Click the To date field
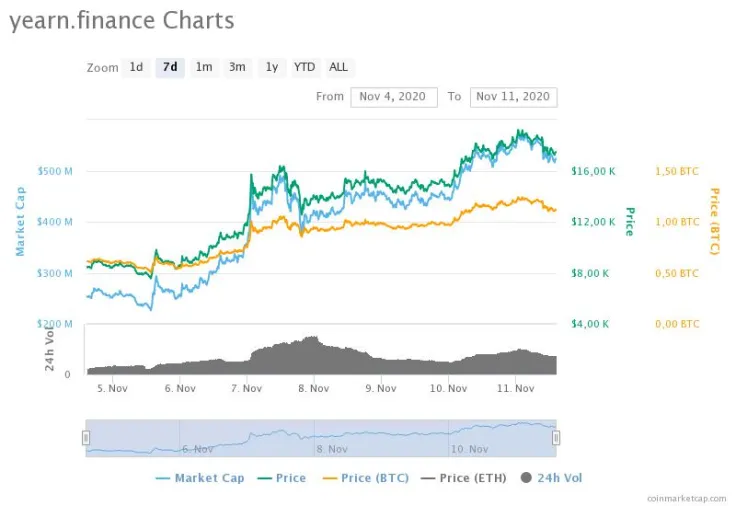 (x=513, y=97)
